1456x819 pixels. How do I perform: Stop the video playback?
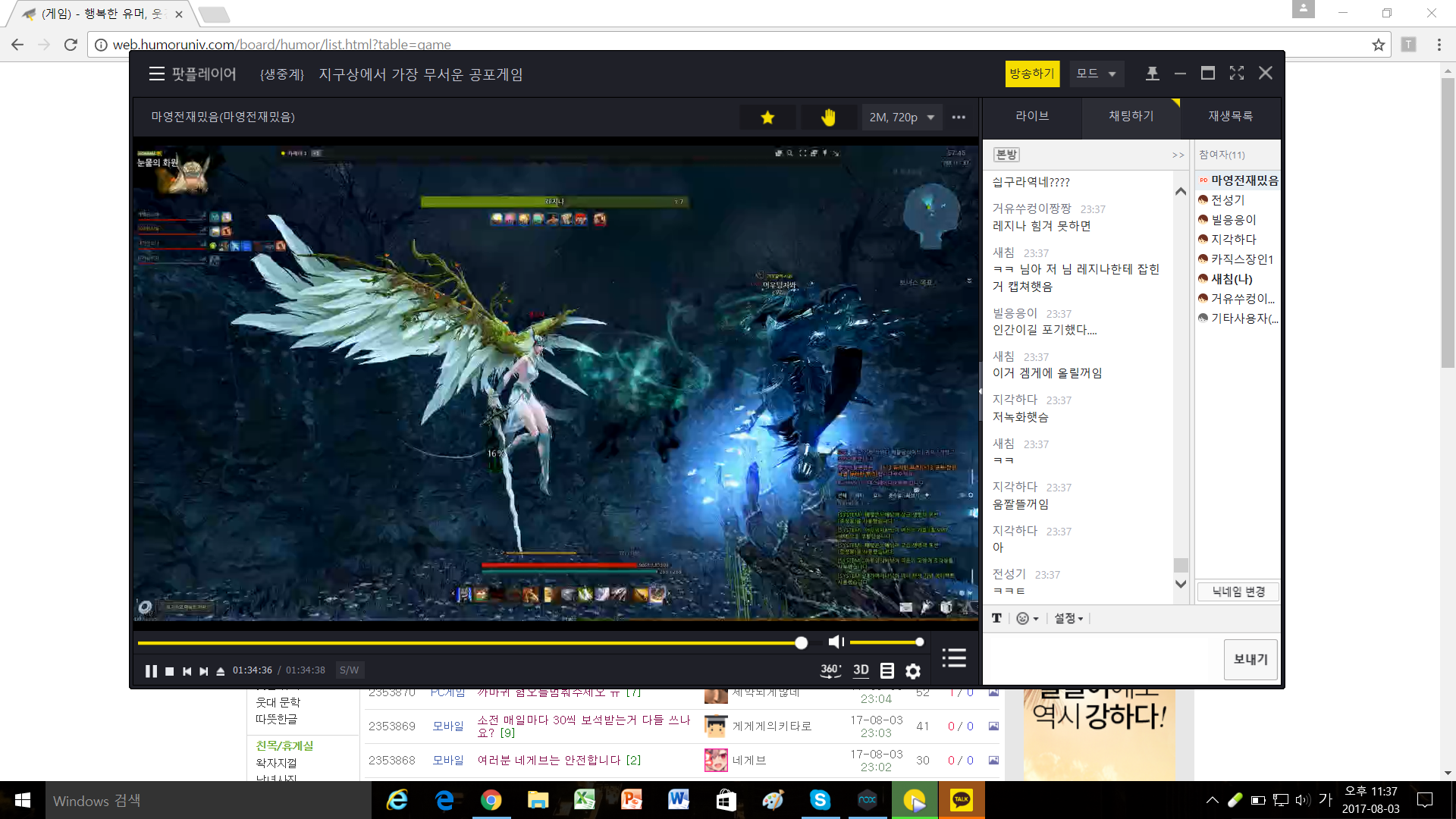point(170,671)
